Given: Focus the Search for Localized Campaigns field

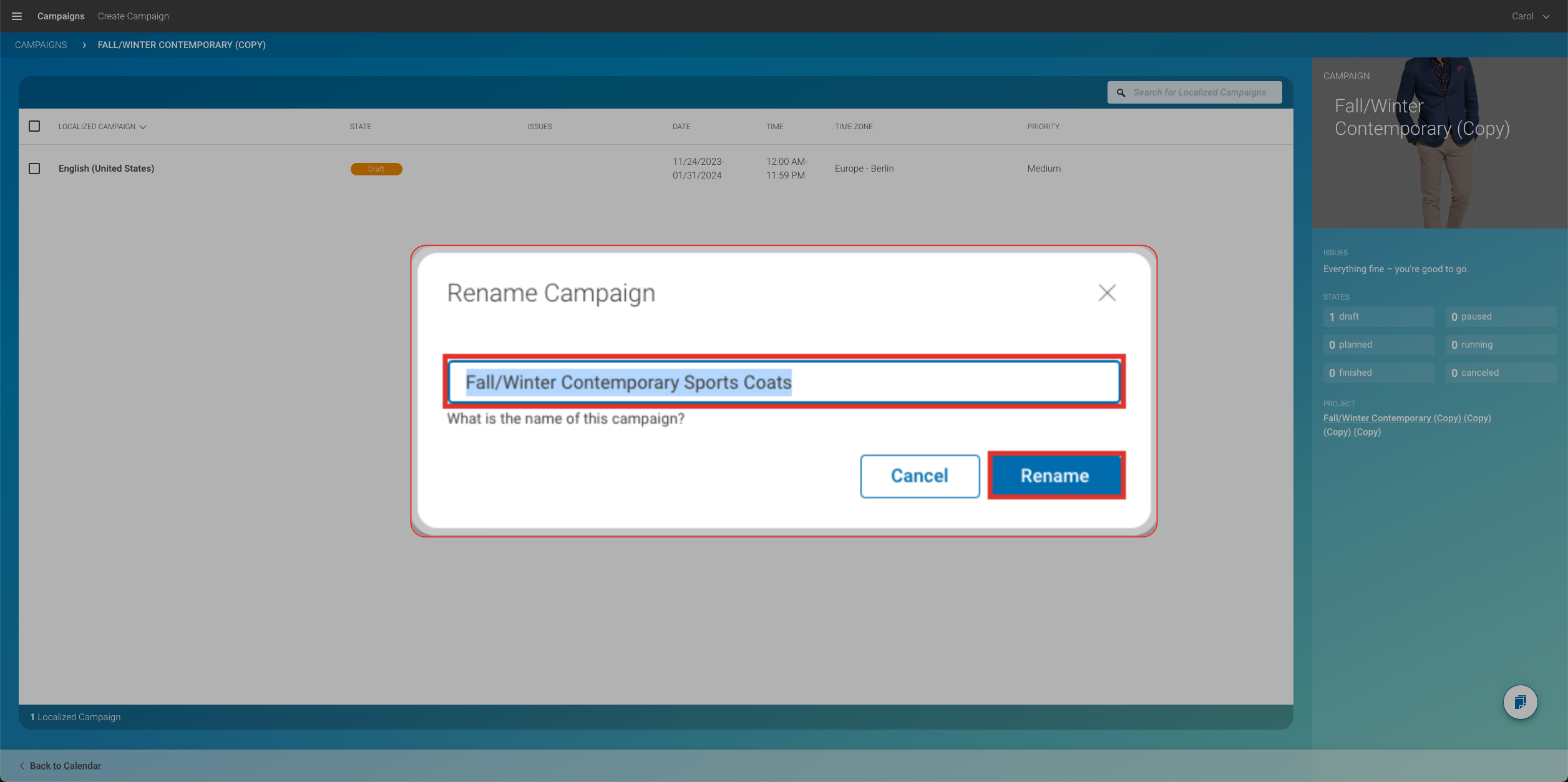Looking at the screenshot, I should click(1201, 92).
